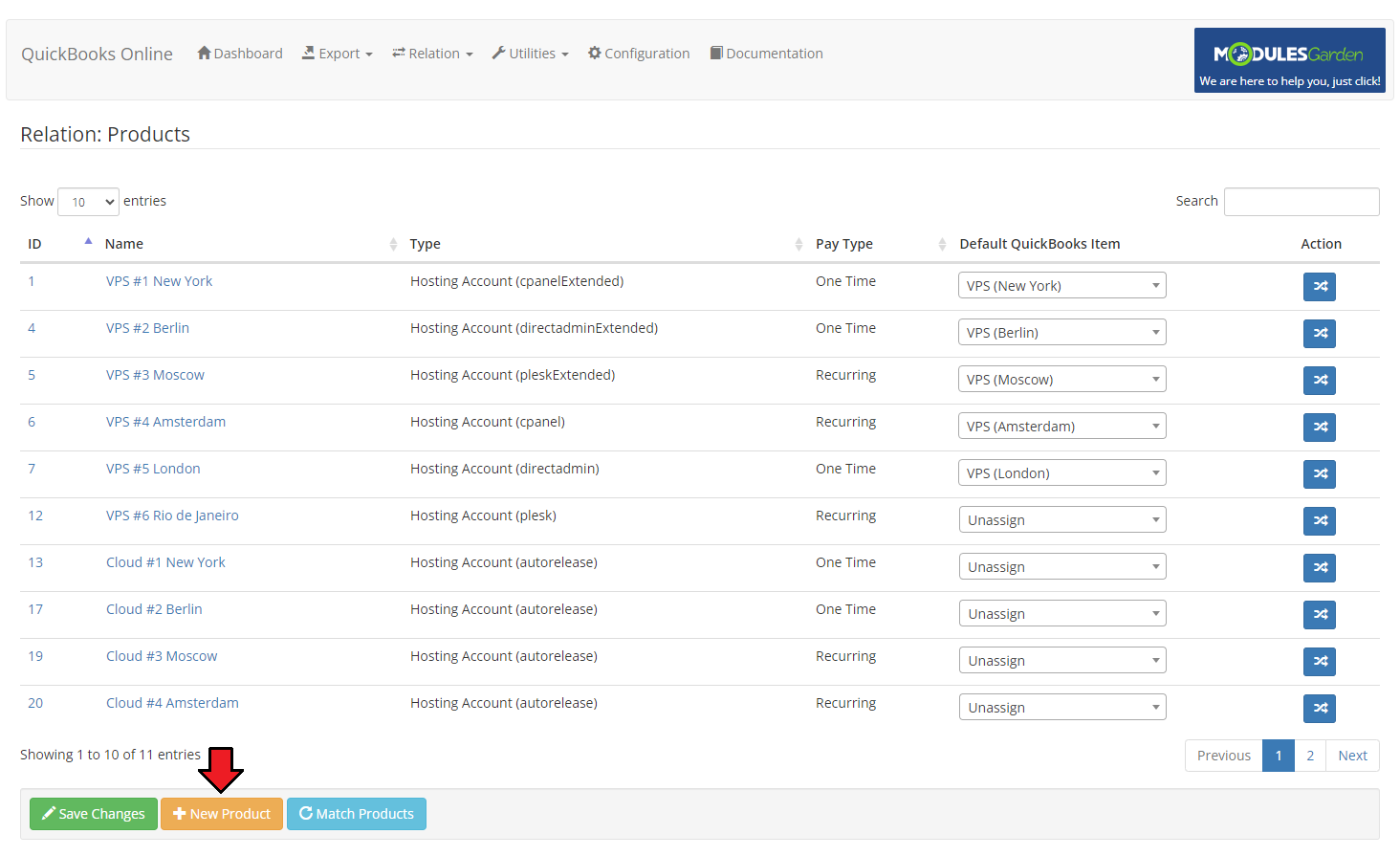The image size is (1400, 856).
Task: Expand the Relation menu
Action: [432, 54]
